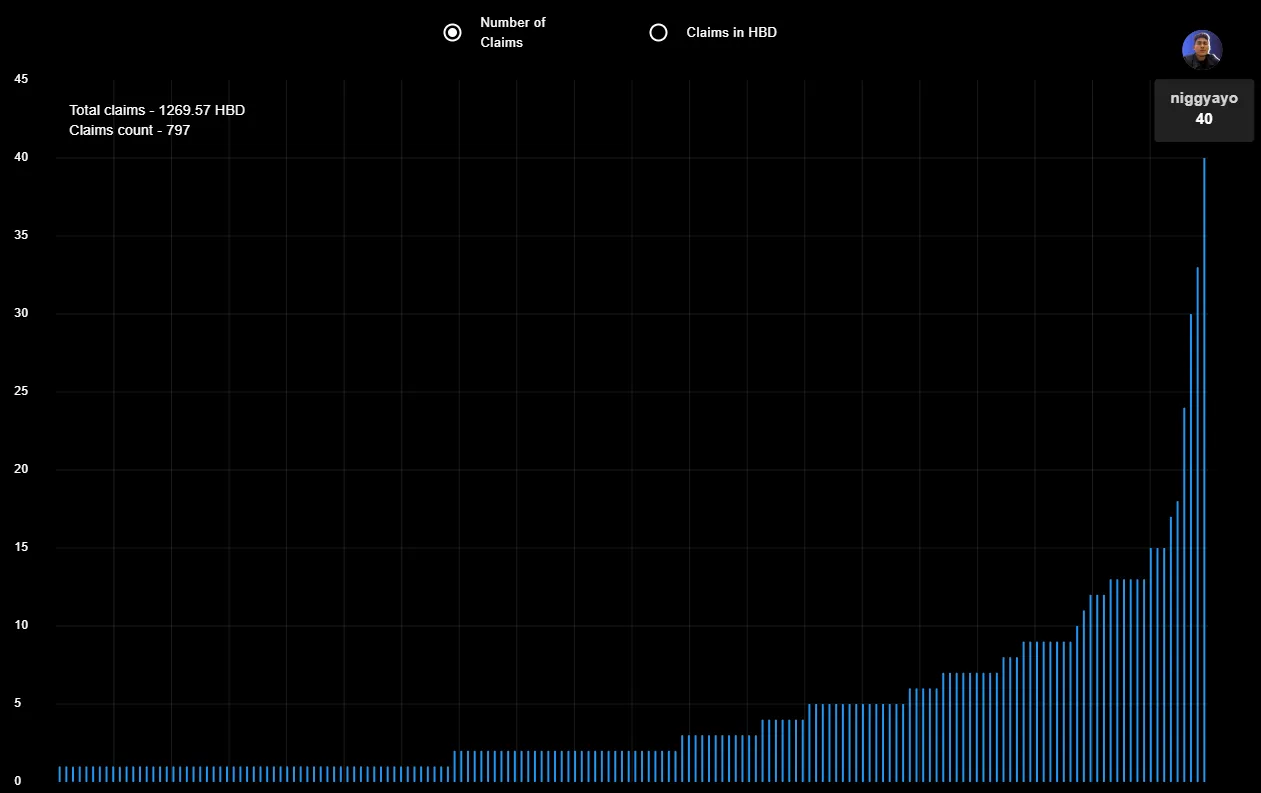
Task: Select the bar reaching 30 claims
Action: pyautogui.click(x=1190, y=547)
